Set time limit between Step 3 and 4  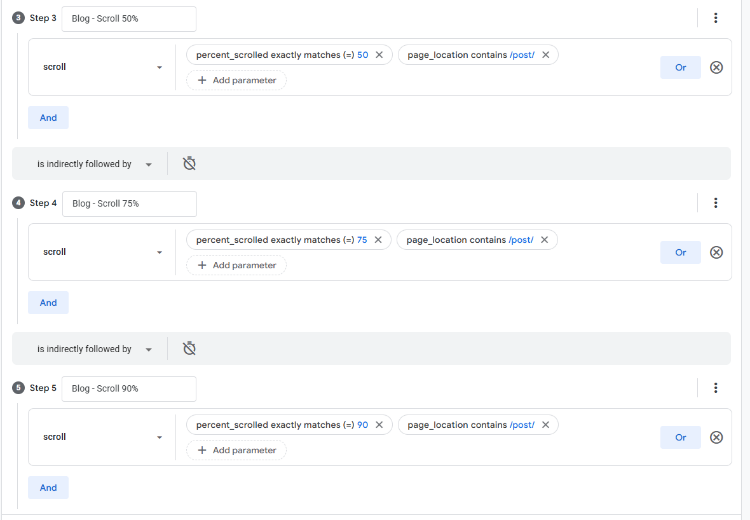click(189, 164)
